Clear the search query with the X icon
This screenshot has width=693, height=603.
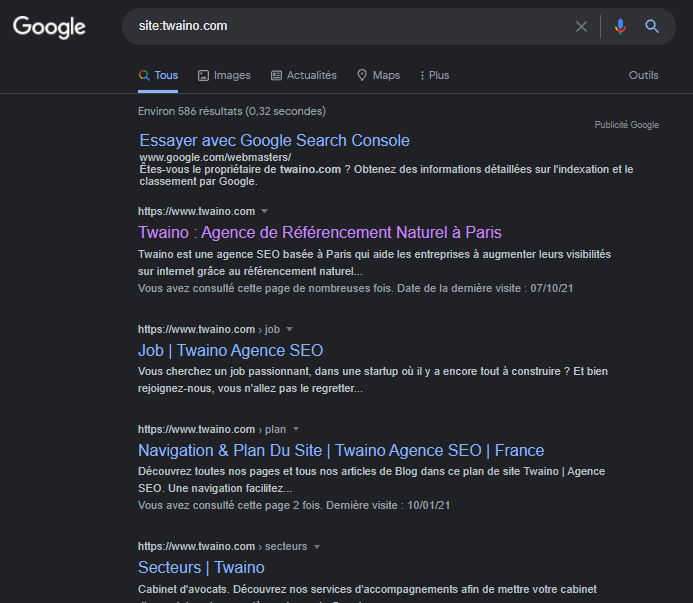(581, 27)
